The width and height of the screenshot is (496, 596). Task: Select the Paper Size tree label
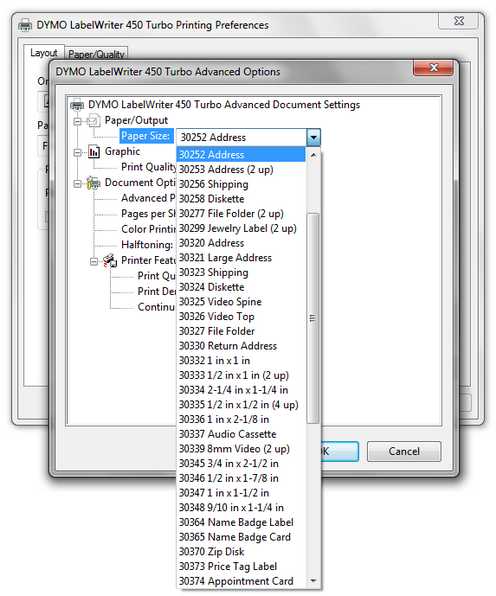point(146,136)
